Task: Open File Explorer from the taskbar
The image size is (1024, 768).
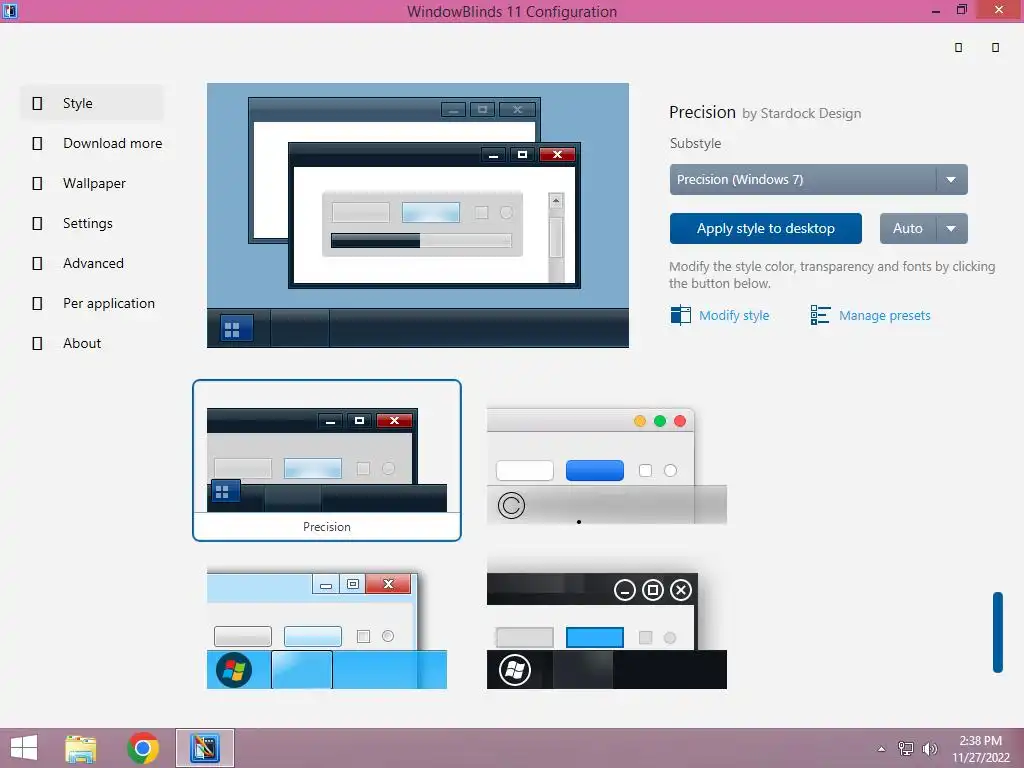Action: click(x=81, y=748)
